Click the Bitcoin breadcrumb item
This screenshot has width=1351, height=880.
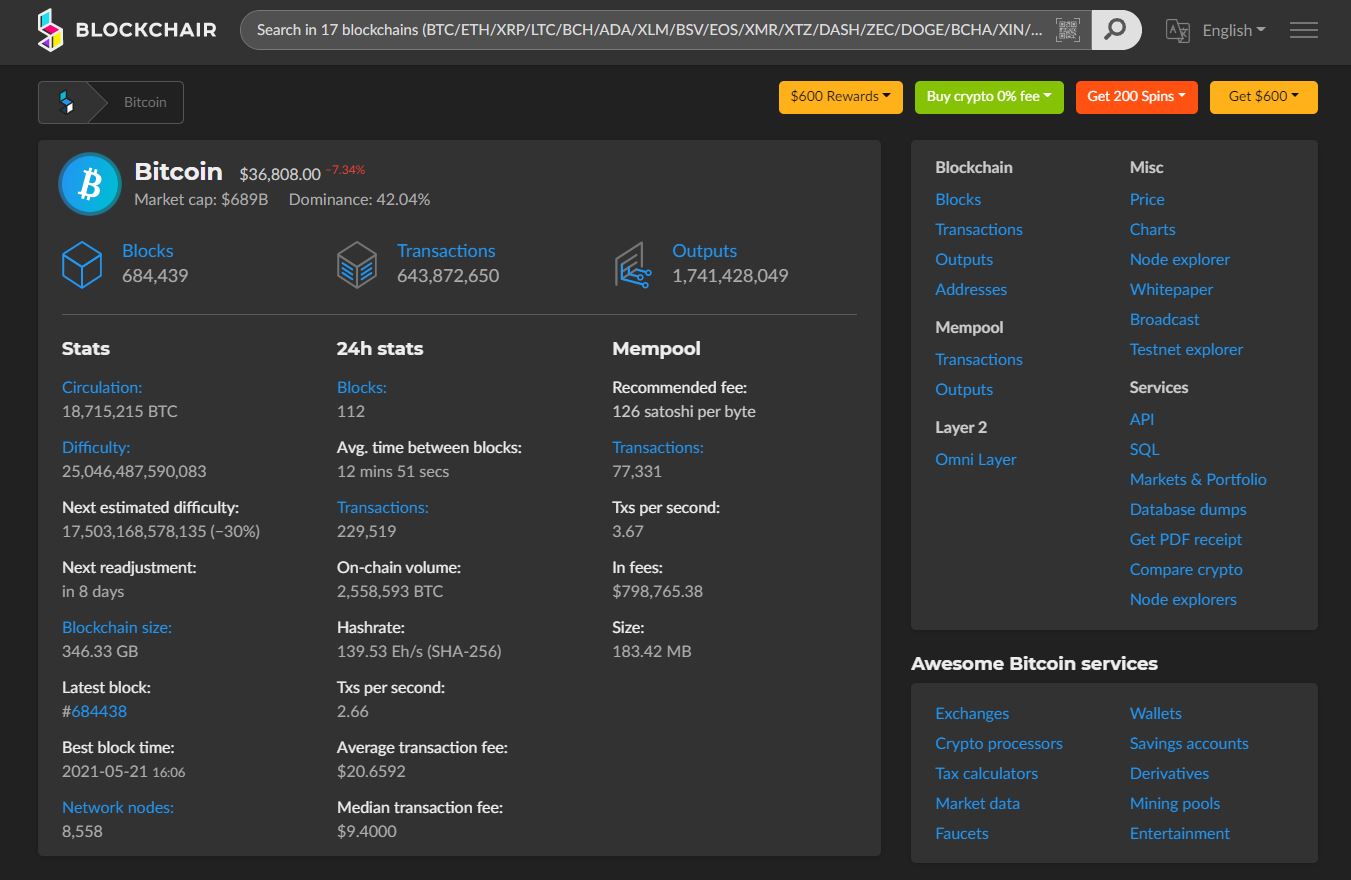145,102
